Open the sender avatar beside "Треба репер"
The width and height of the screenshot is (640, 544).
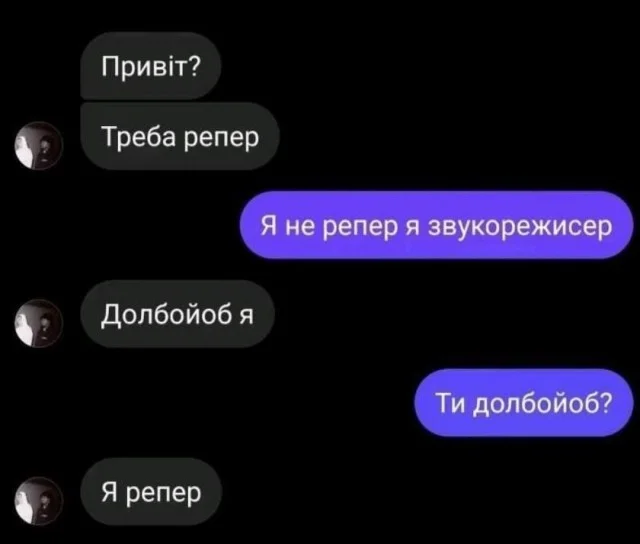coord(39,146)
